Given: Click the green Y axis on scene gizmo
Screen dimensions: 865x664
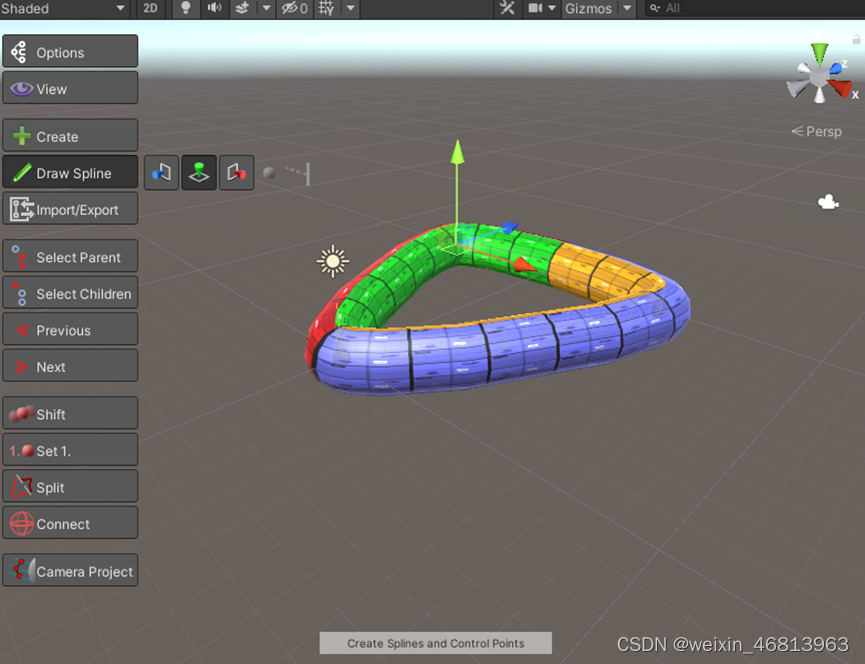Looking at the screenshot, I should pos(820,50).
